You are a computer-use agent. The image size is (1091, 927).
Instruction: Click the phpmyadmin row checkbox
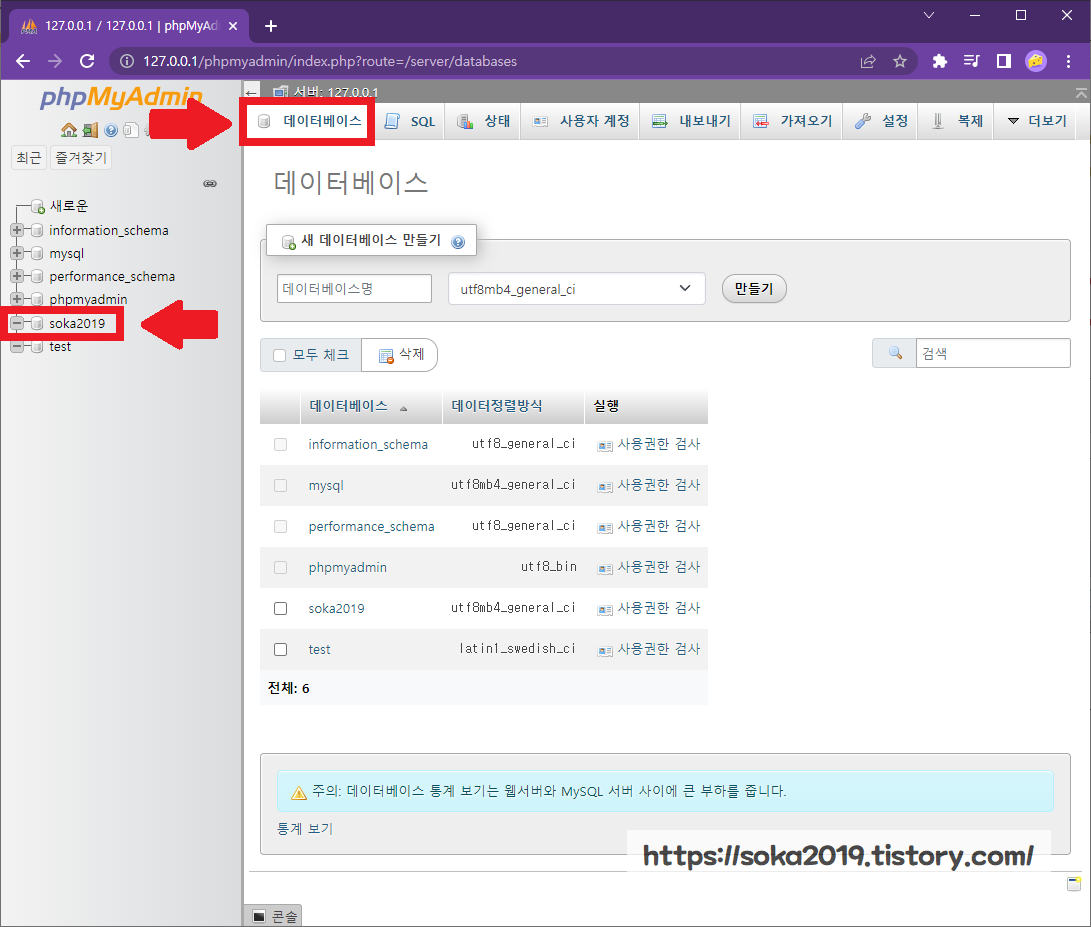(280, 567)
